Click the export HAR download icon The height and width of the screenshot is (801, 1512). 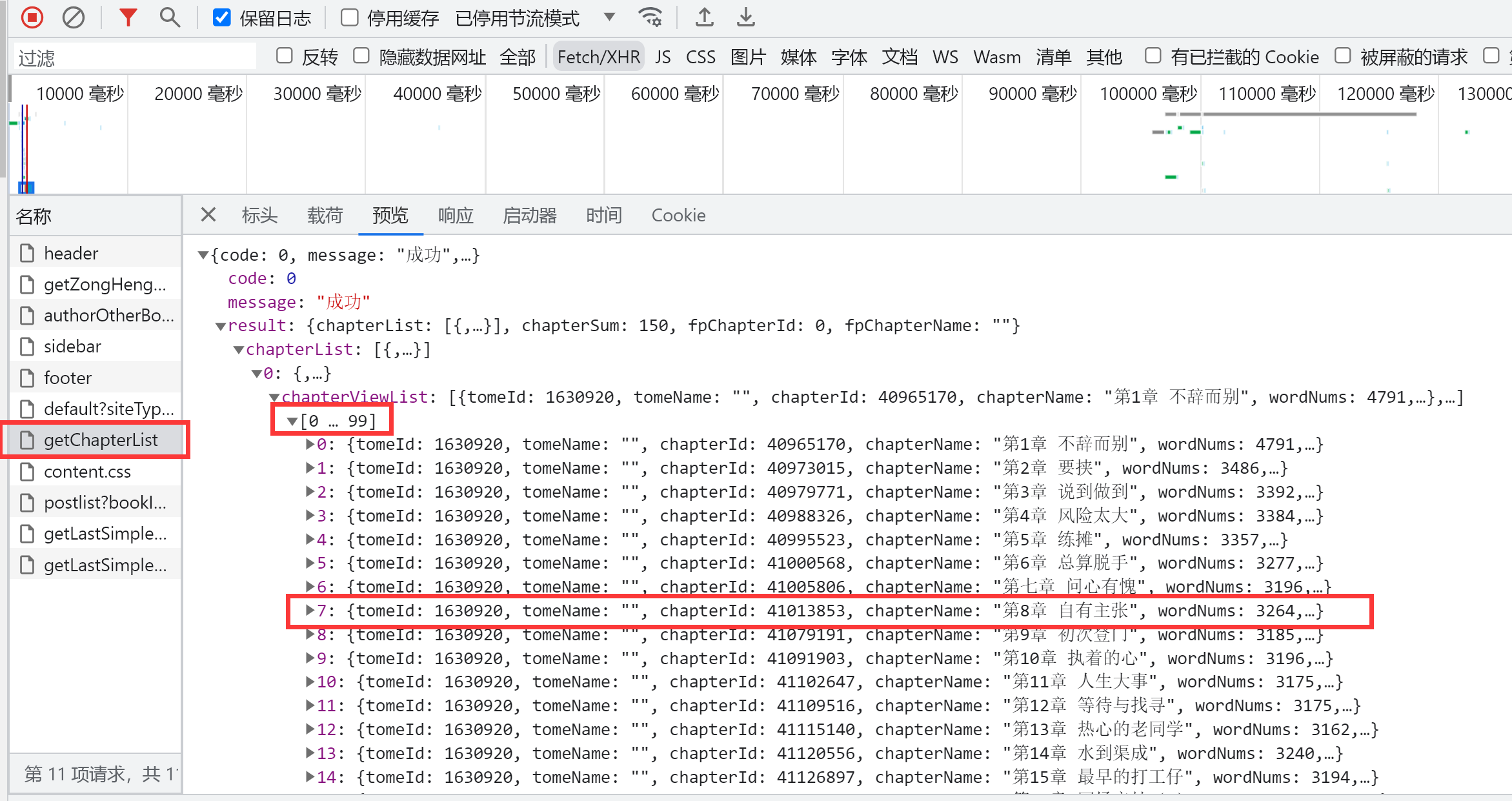click(745, 17)
